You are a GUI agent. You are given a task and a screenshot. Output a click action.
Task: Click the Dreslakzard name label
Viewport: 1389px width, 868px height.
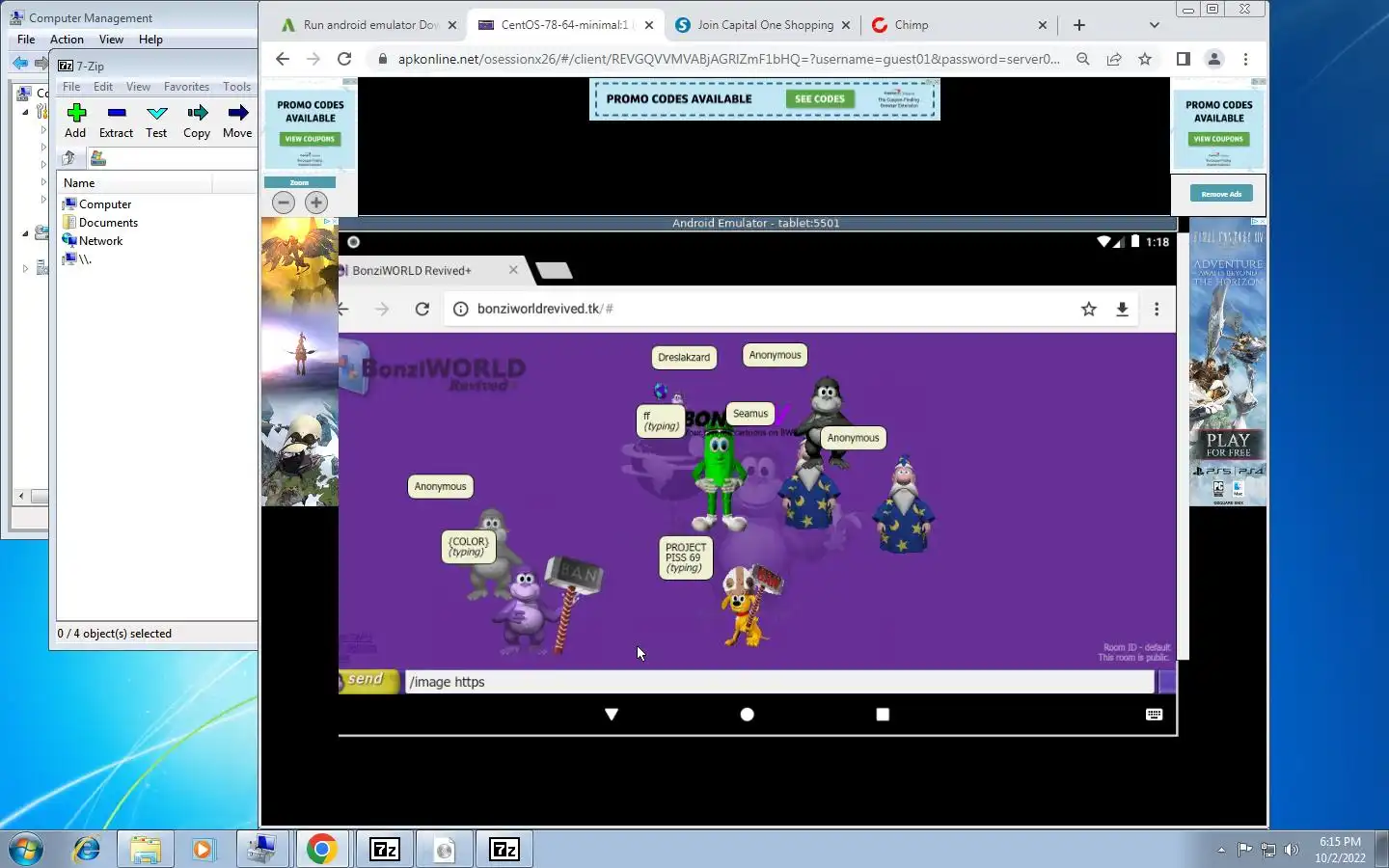(684, 357)
